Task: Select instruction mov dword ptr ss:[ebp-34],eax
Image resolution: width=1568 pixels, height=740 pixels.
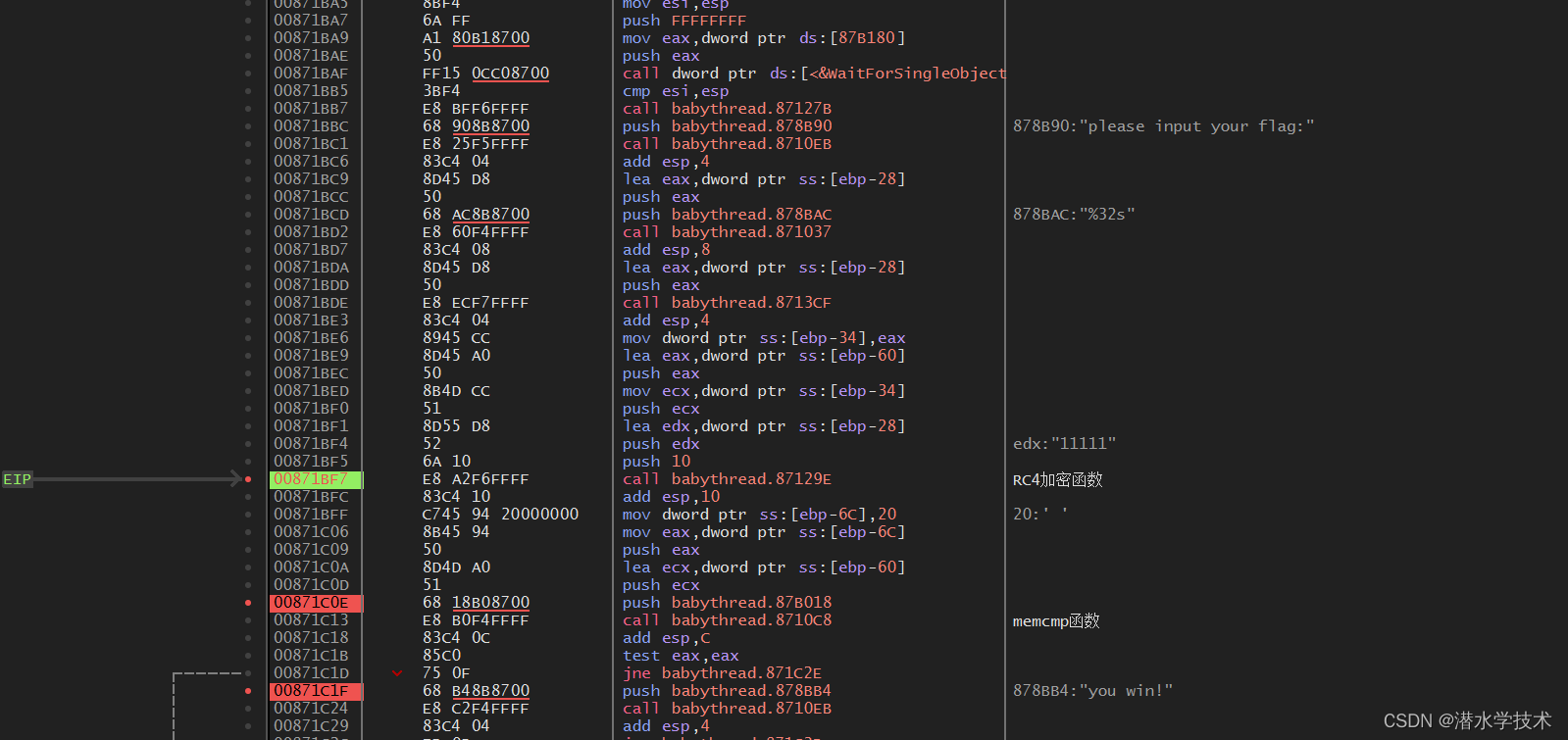Action: (x=764, y=338)
